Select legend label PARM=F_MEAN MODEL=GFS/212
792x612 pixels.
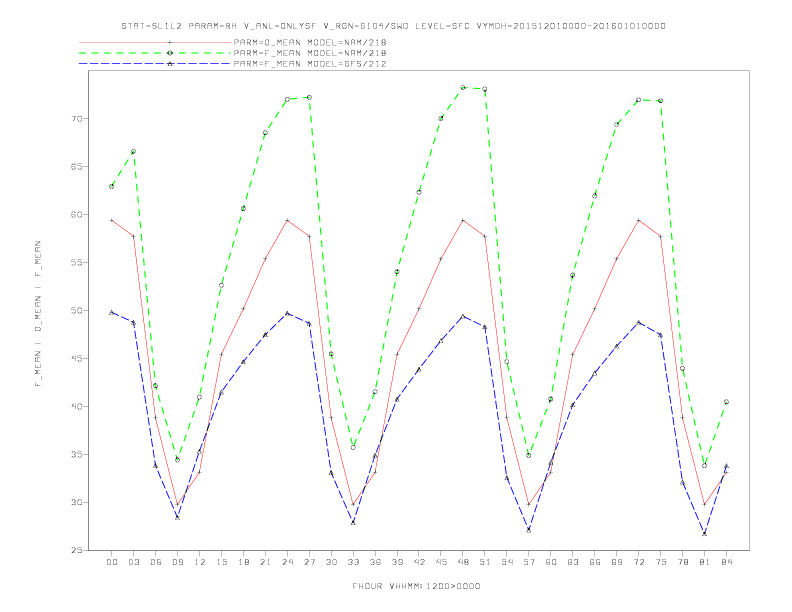point(310,64)
